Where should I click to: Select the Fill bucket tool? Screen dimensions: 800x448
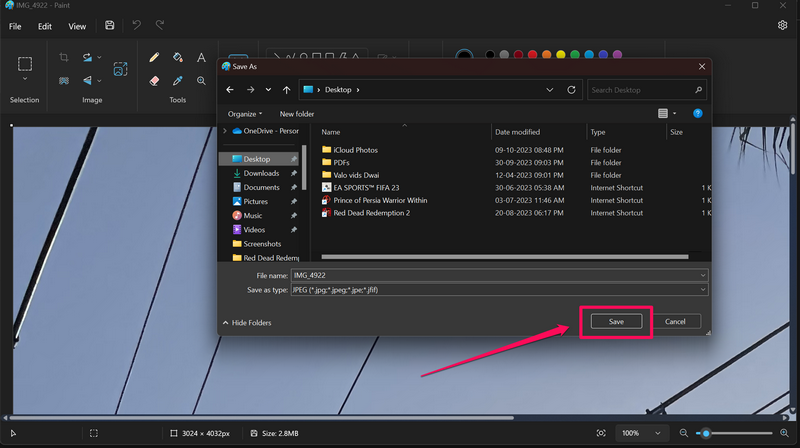click(x=178, y=58)
